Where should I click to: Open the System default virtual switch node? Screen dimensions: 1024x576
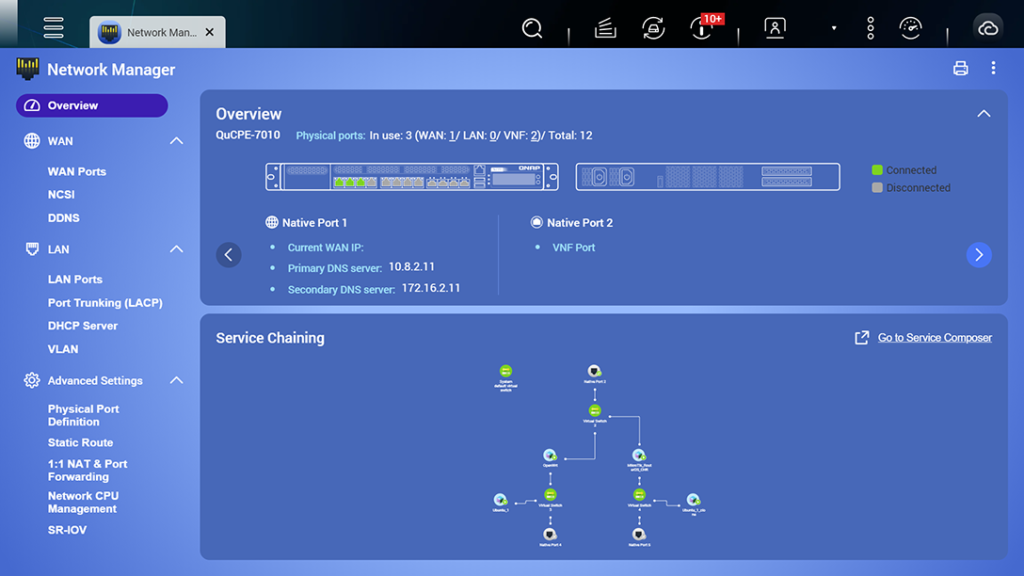coord(504,371)
